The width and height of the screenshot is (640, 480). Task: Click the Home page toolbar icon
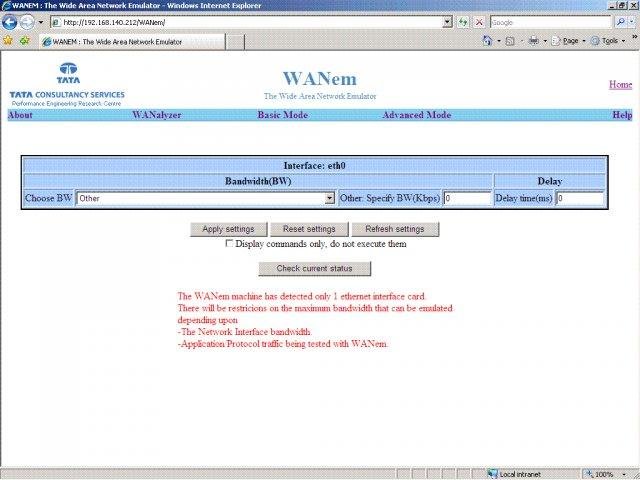487,40
